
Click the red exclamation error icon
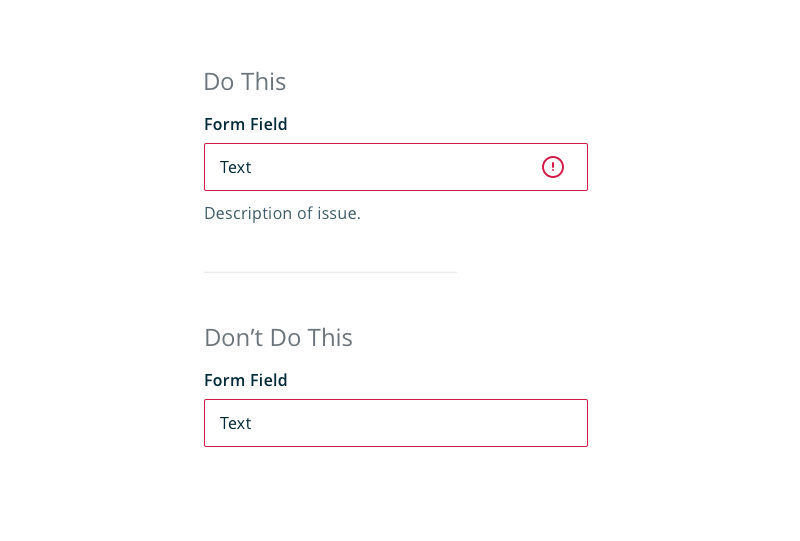(553, 167)
